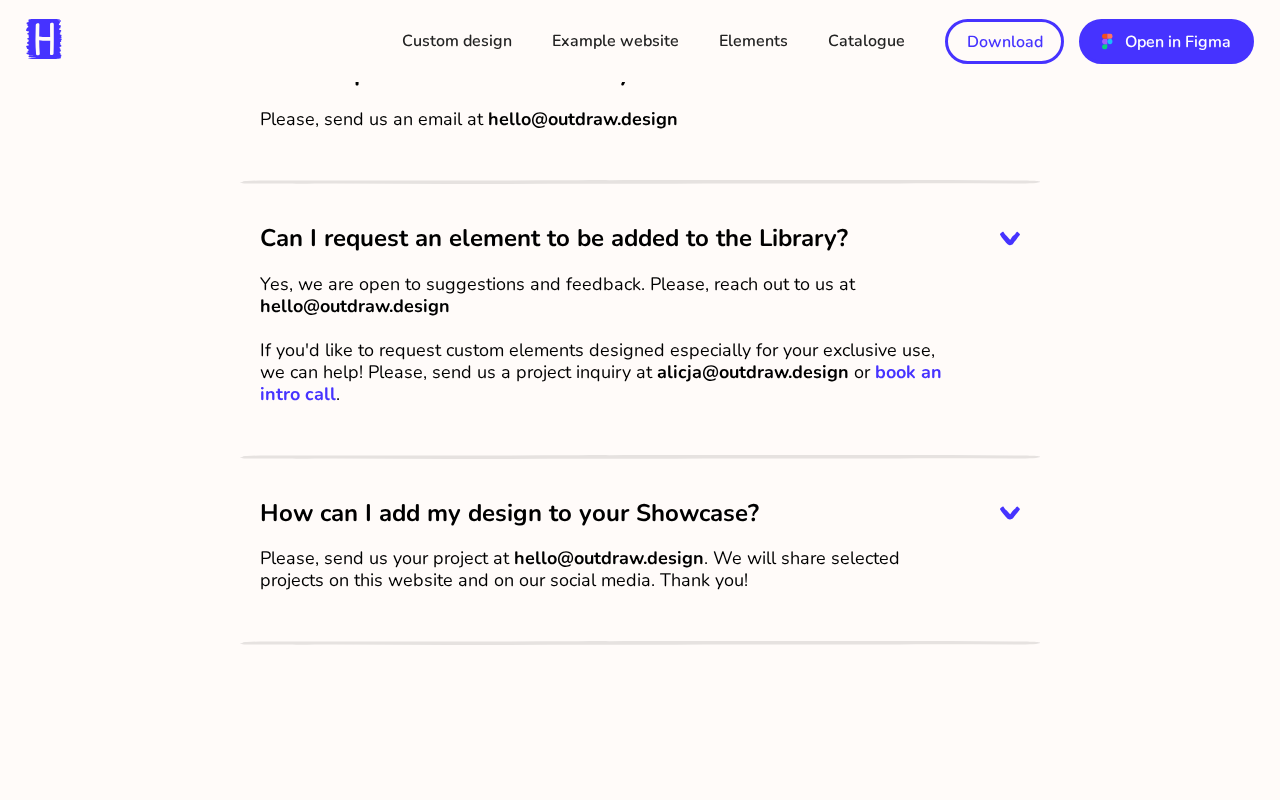
Task: Click the alicja@outdraw.design email address
Action: click(752, 372)
